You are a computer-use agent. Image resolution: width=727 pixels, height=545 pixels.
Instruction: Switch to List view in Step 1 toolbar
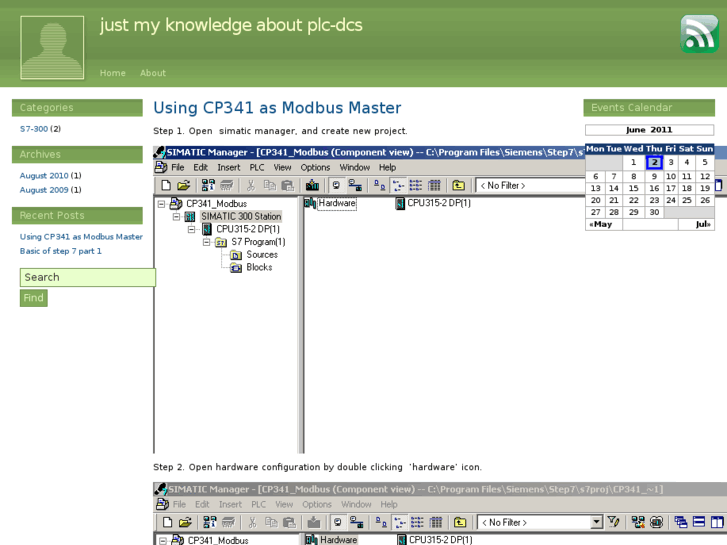(x=416, y=186)
